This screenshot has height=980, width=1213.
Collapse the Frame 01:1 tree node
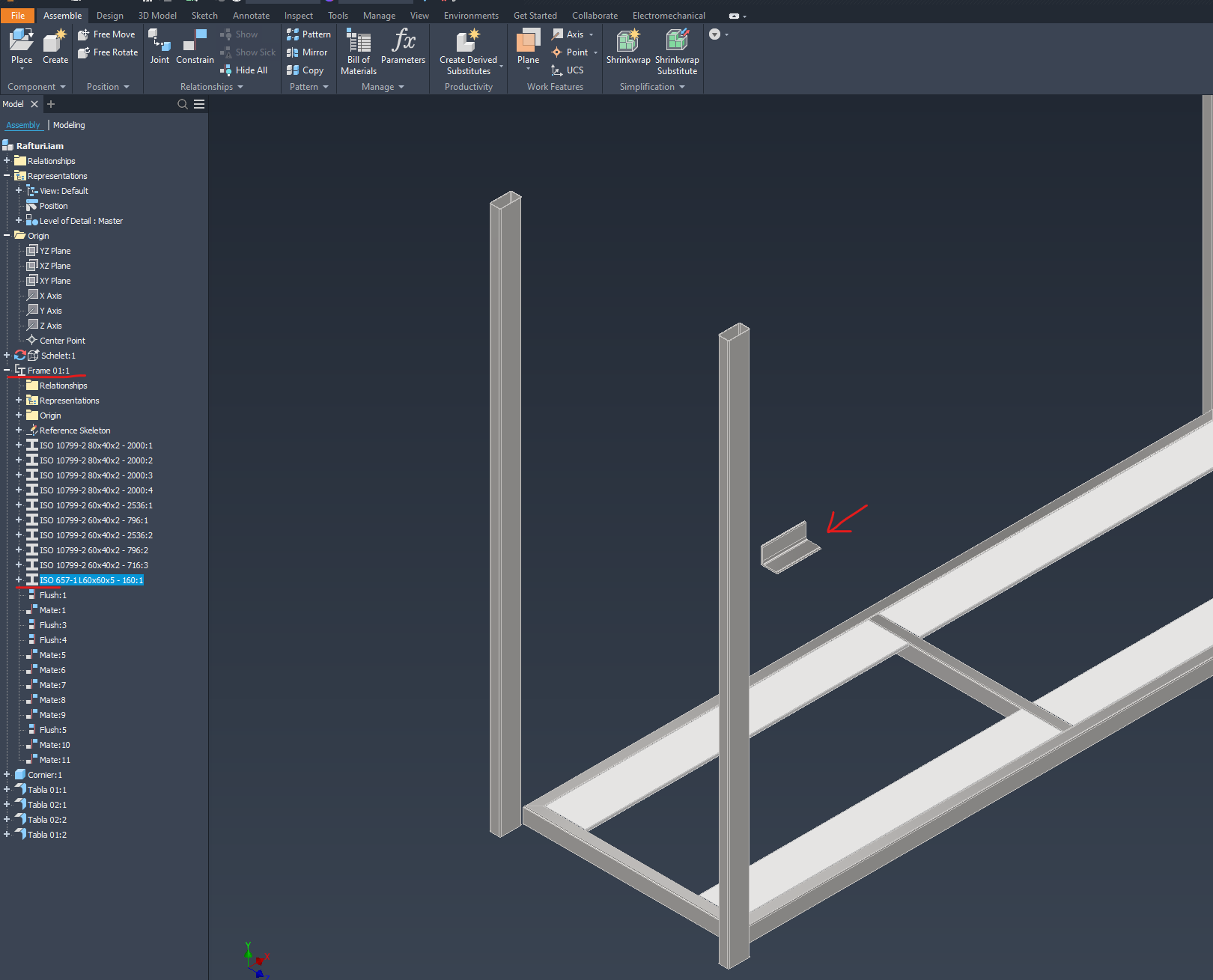[x=7, y=370]
